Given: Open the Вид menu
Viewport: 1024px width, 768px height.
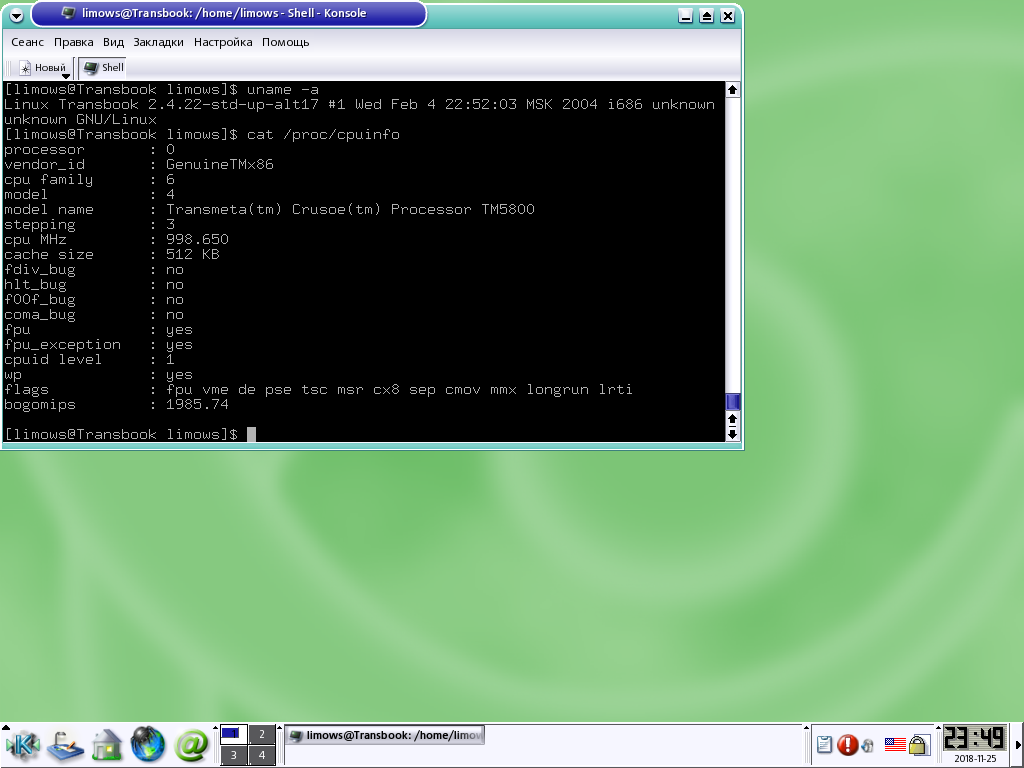Looking at the screenshot, I should [x=113, y=42].
